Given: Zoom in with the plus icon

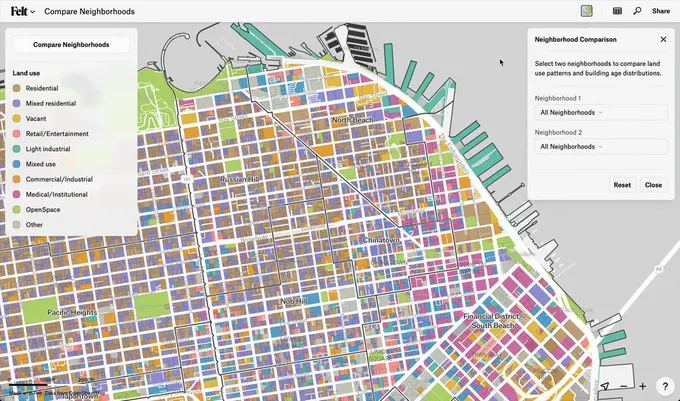Looking at the screenshot, I should pos(642,386).
